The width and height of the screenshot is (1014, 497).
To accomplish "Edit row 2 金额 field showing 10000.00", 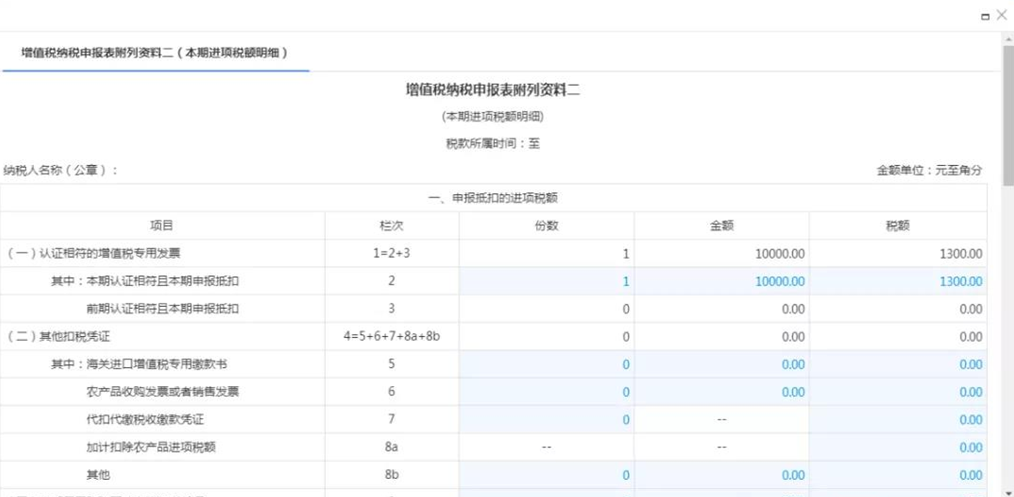I will pos(722,282).
